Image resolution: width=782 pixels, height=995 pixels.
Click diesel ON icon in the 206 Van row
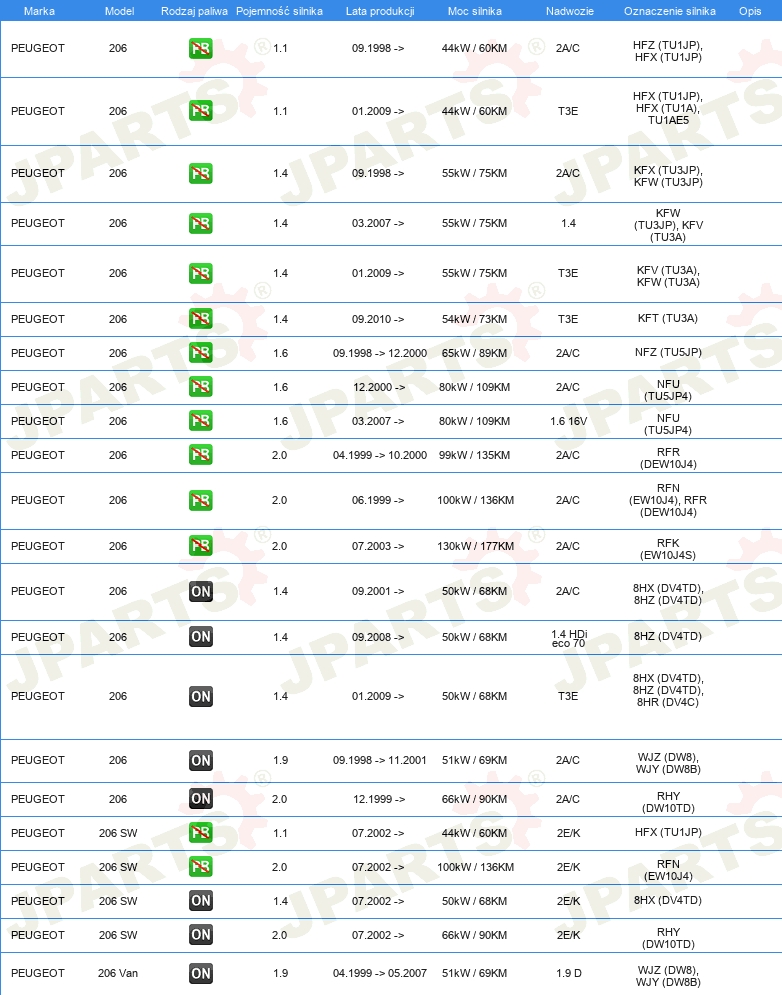click(201, 973)
